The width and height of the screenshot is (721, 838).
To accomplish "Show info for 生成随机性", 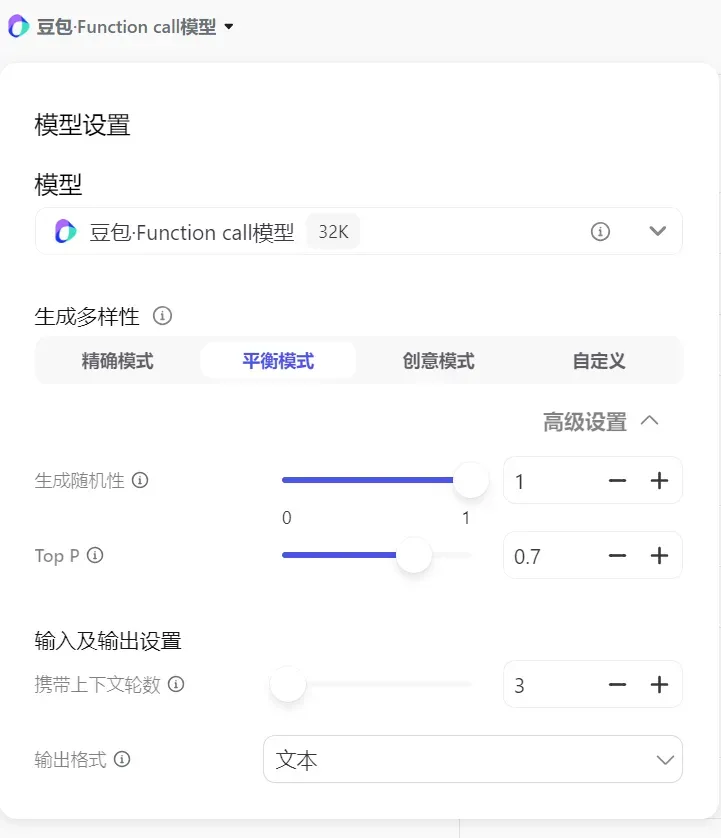I will pyautogui.click(x=140, y=480).
